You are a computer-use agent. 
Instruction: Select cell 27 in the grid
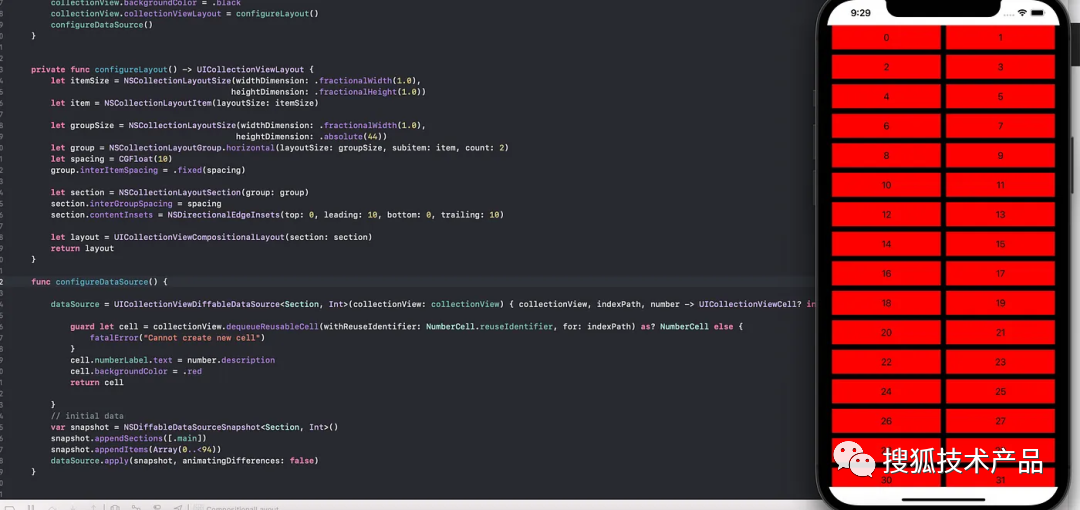click(x=1000, y=421)
